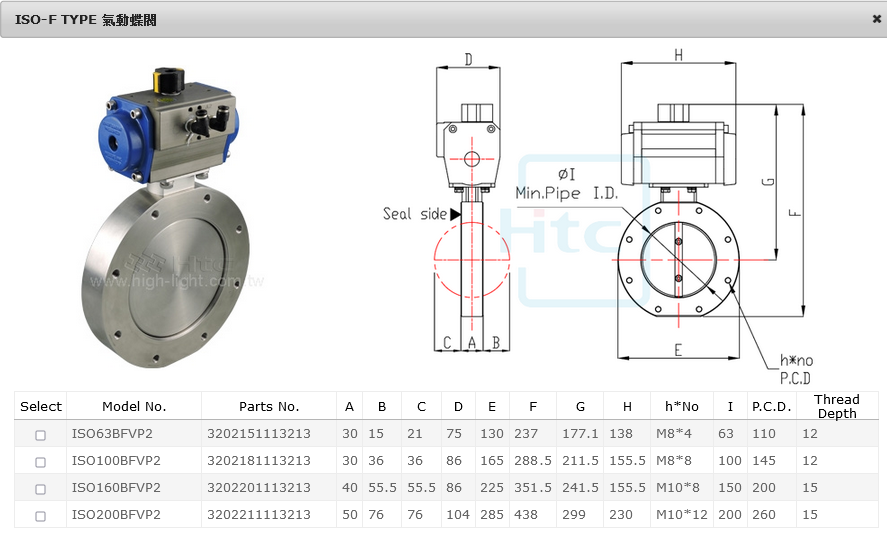Image resolution: width=887 pixels, height=537 pixels.
Task: Click the h*No column header
Action: point(681,406)
